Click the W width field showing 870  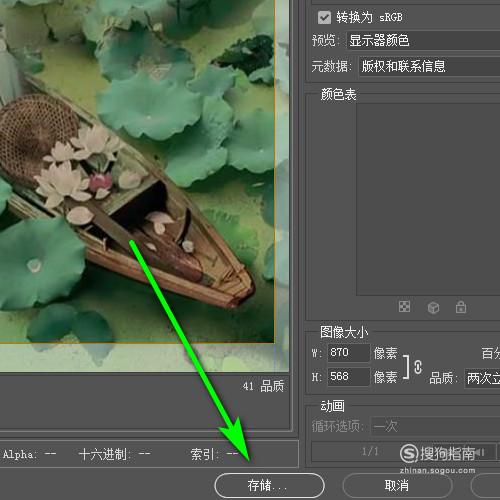(x=349, y=353)
